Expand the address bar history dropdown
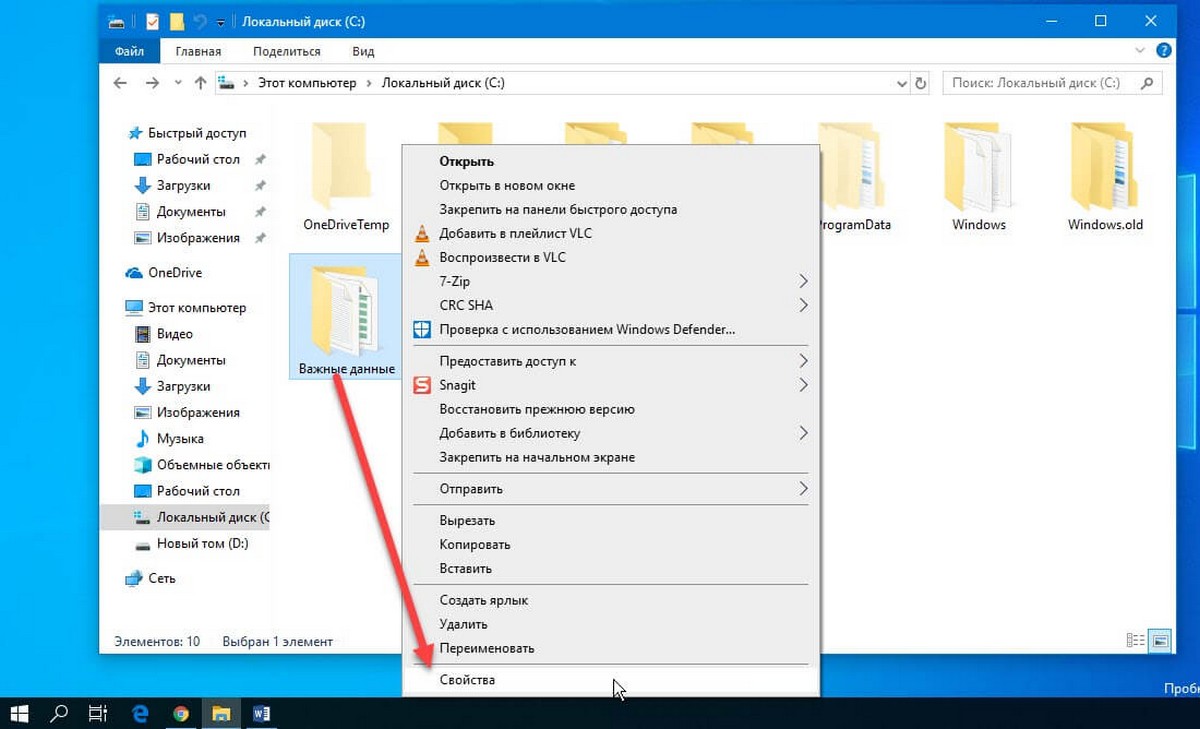The height and width of the screenshot is (729, 1200). 902,83
